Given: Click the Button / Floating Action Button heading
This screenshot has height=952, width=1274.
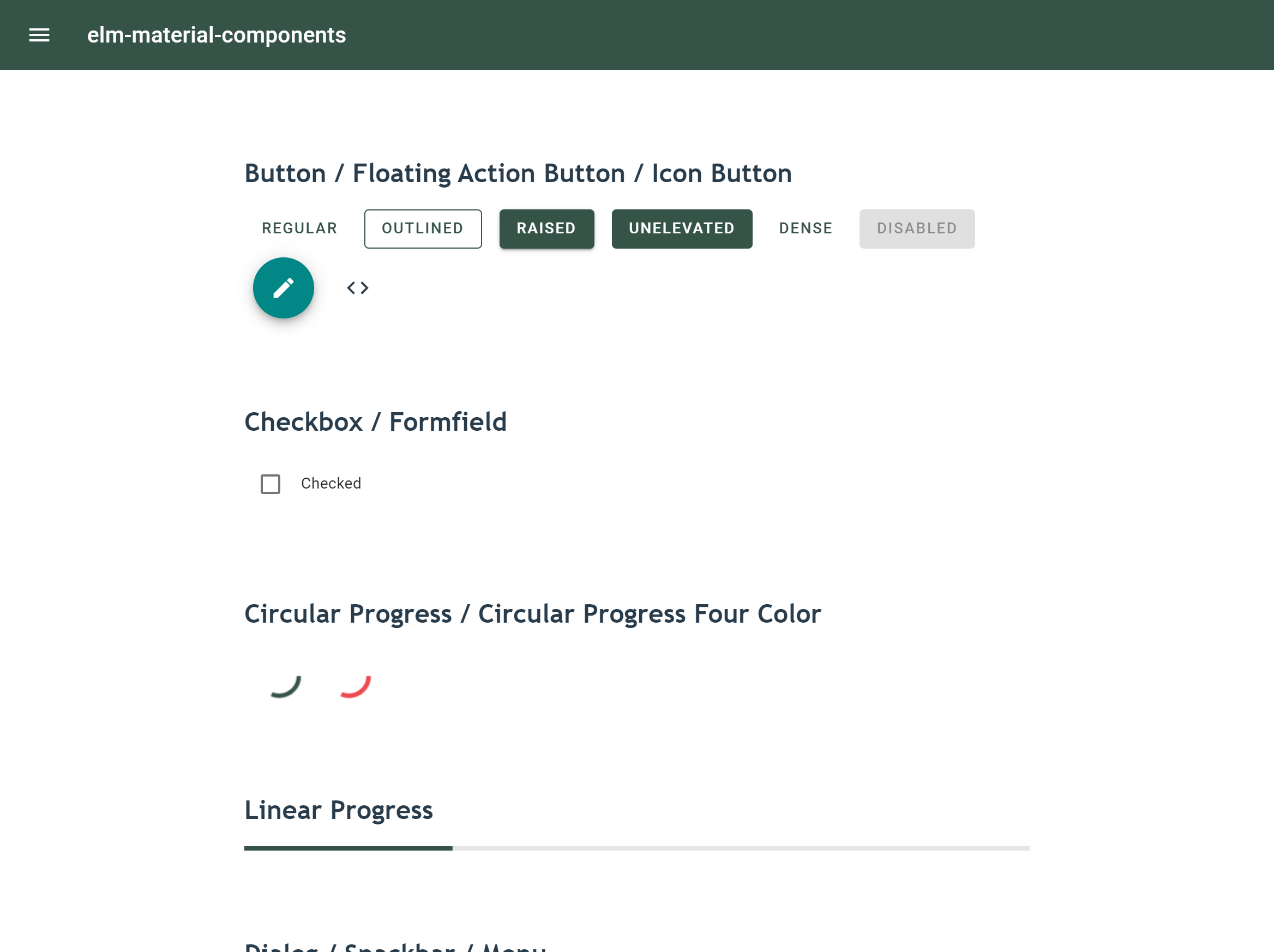Looking at the screenshot, I should (x=518, y=173).
